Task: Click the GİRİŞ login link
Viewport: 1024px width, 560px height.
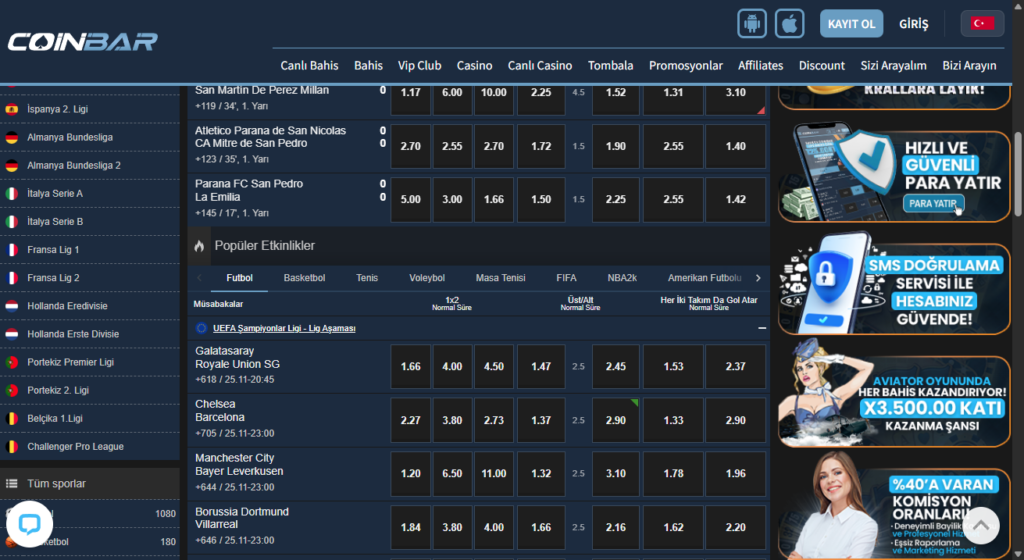Action: click(x=914, y=24)
